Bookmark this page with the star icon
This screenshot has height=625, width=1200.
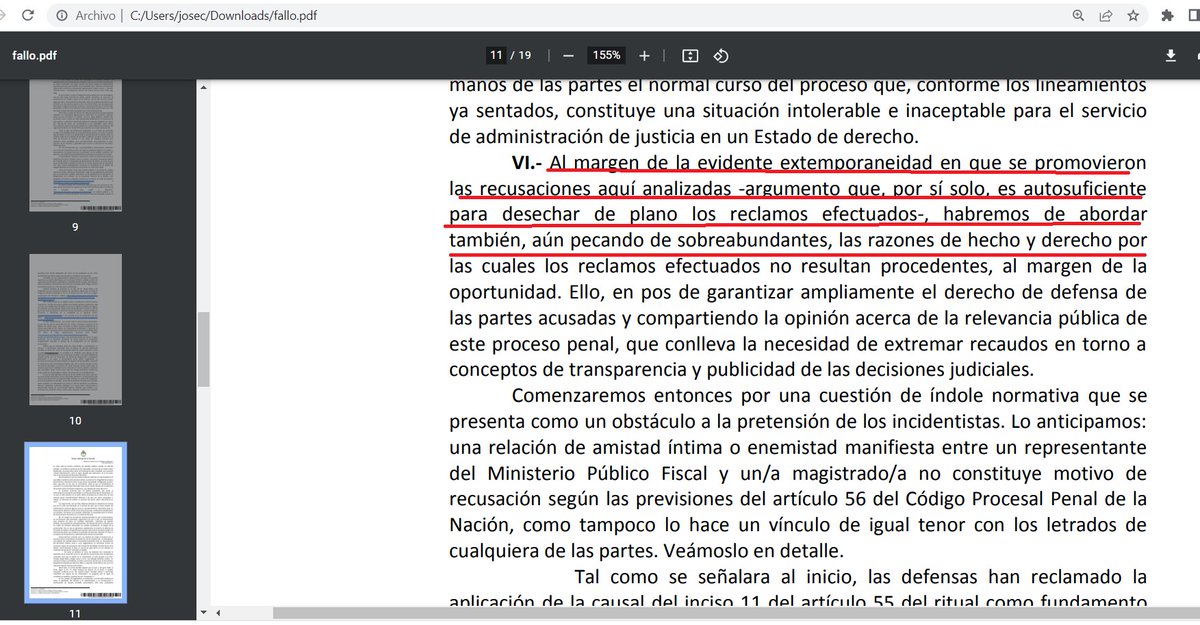point(1133,16)
